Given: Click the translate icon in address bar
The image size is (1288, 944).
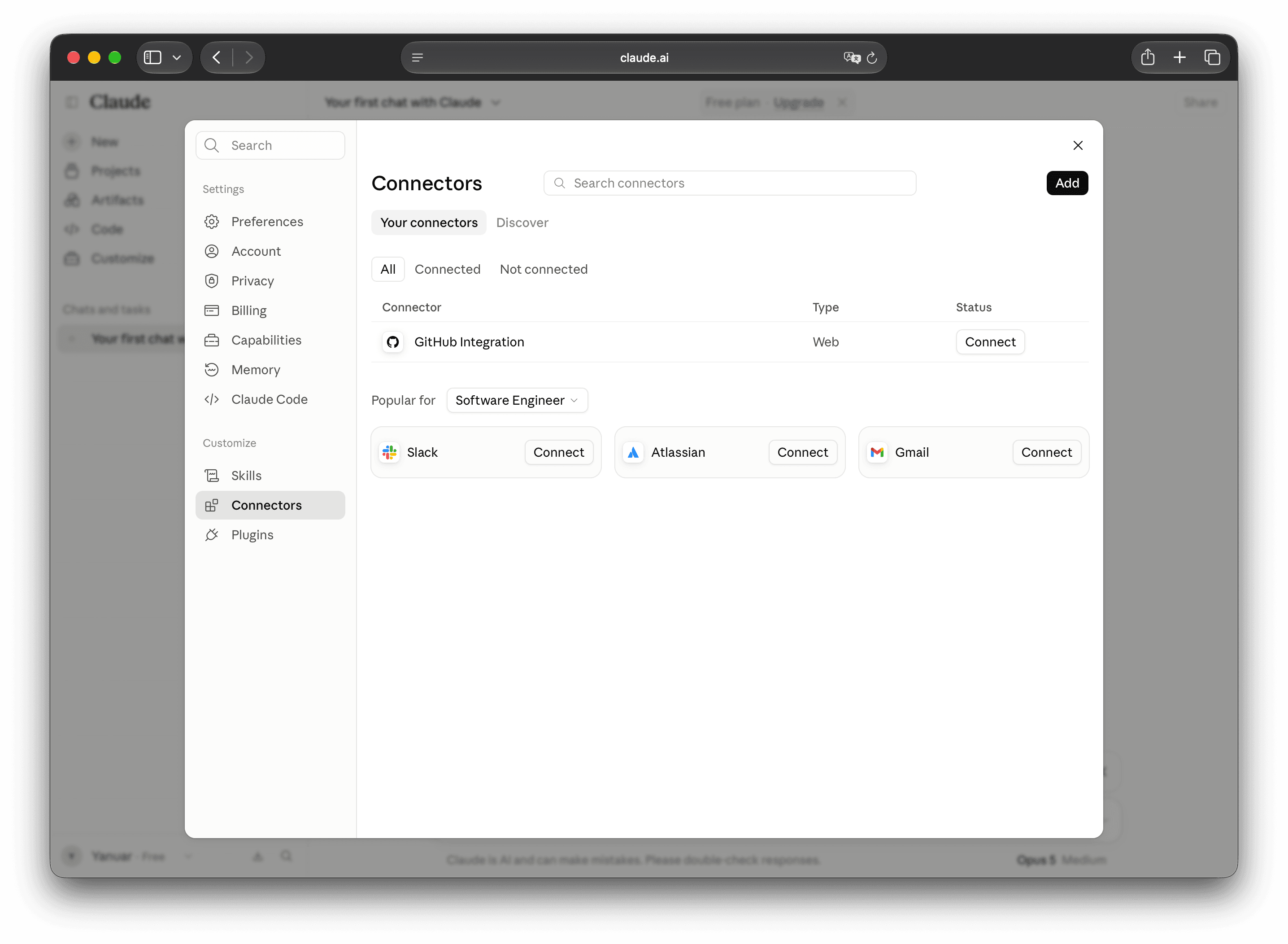Looking at the screenshot, I should point(852,57).
